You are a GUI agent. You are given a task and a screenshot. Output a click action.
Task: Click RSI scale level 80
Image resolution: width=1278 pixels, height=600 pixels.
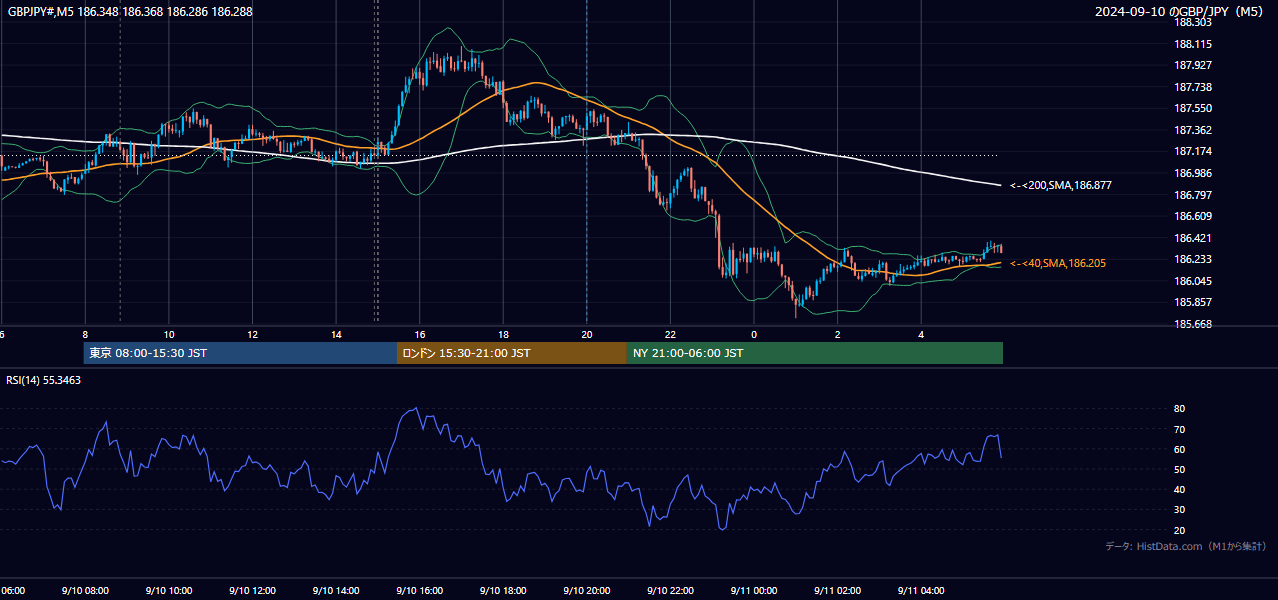1179,409
